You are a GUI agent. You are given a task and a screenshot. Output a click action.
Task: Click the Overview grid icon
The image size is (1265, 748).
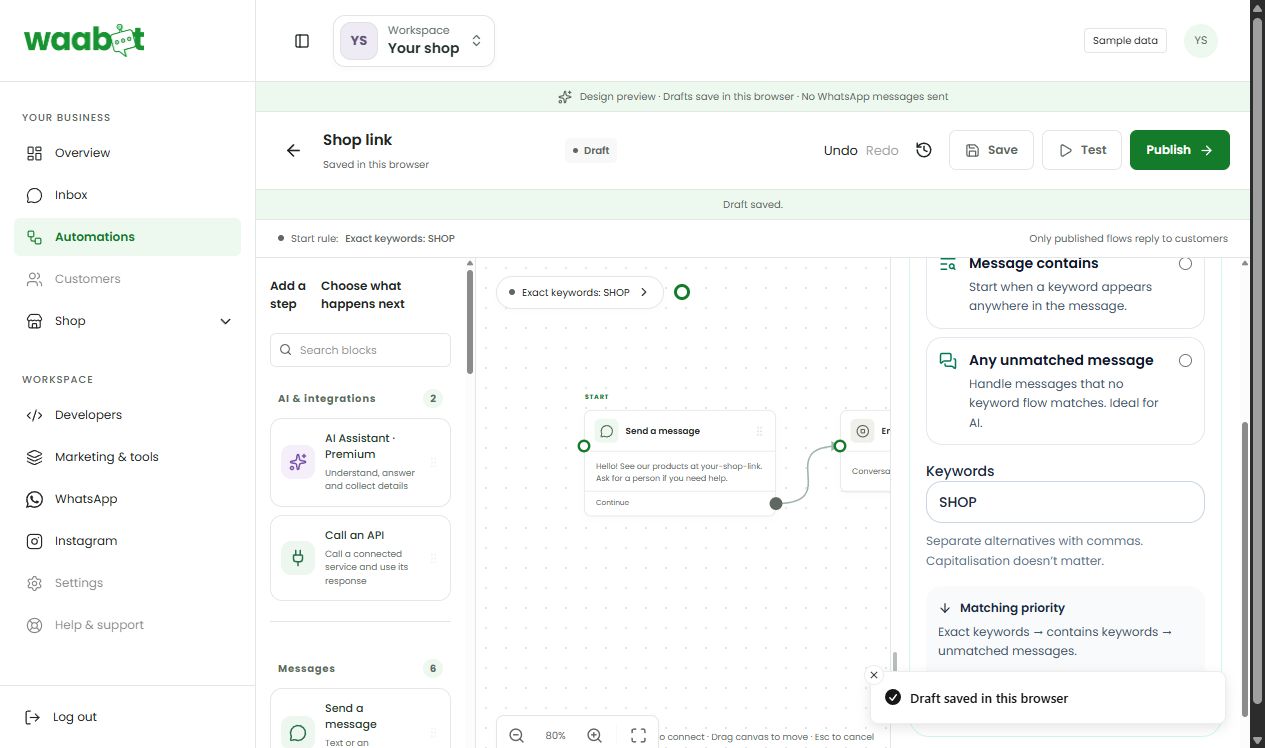(x=34, y=153)
